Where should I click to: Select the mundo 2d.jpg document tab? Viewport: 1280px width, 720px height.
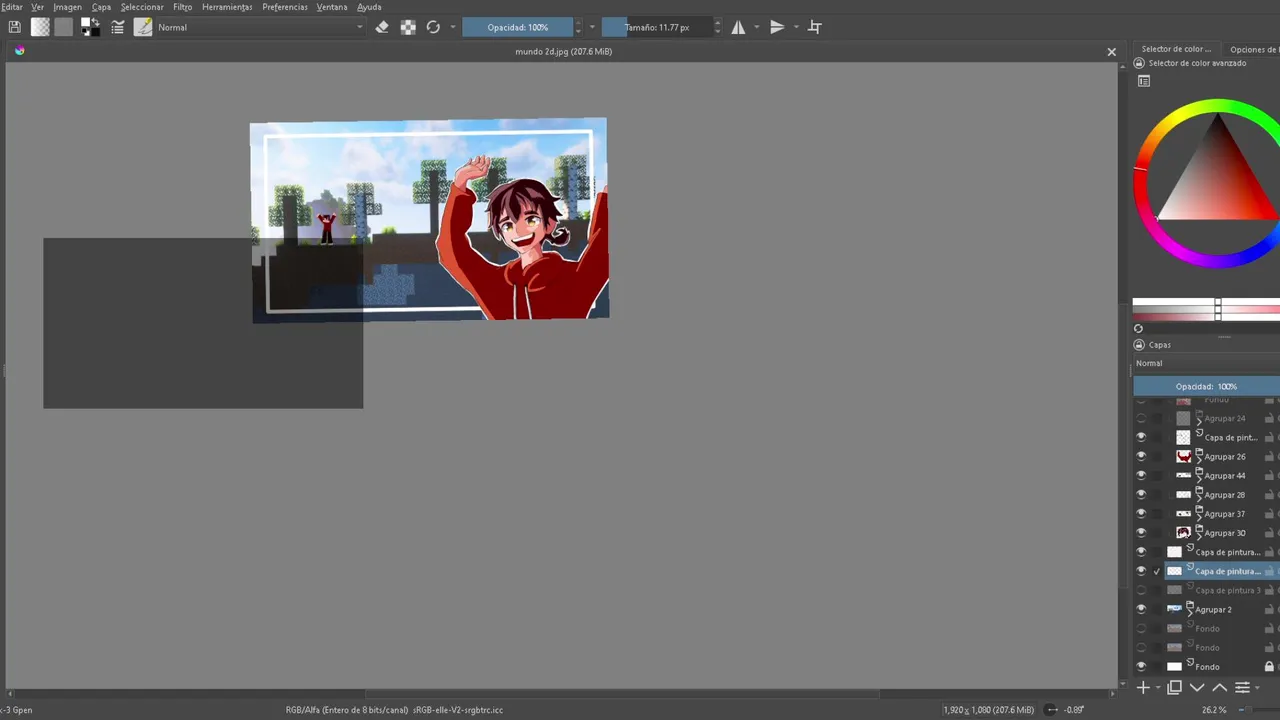tap(563, 52)
